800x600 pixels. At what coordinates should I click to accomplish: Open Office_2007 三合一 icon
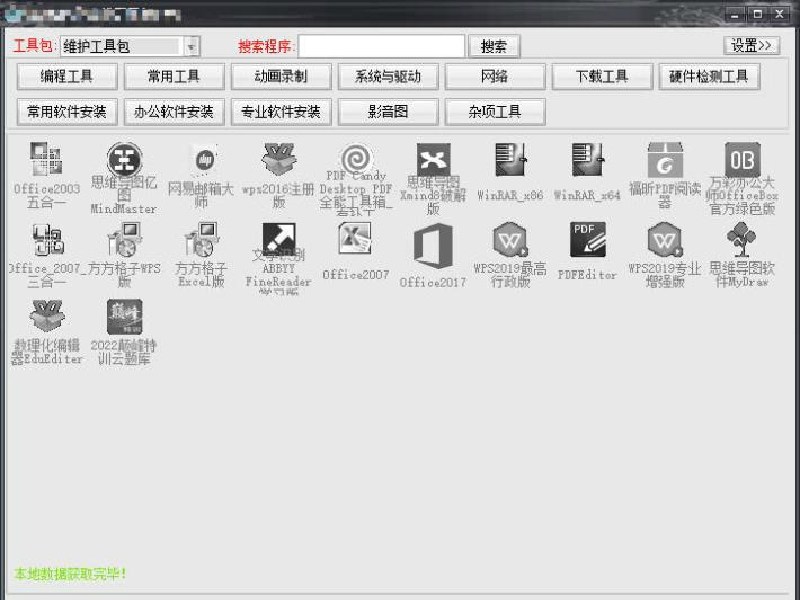pyautogui.click(x=47, y=239)
